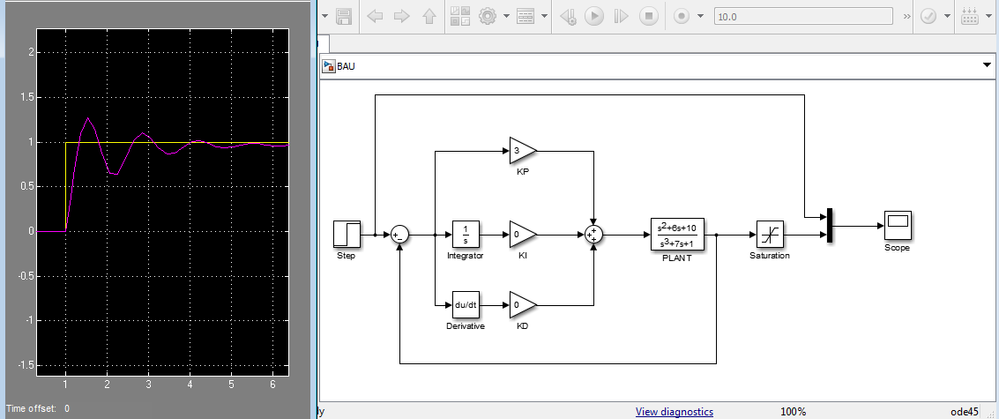Viewport: 999px width, 419px height.
Task: Click the Derivative label text
Action: click(x=465, y=327)
